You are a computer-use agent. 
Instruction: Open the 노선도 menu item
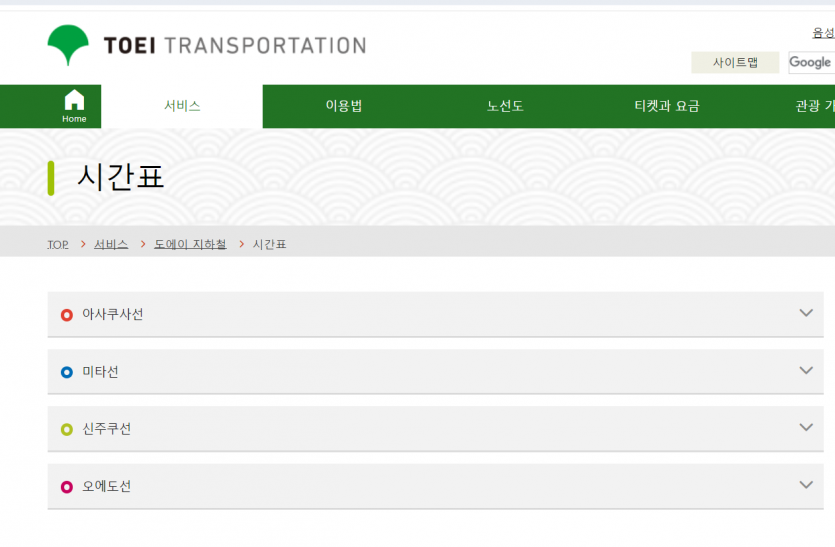(x=505, y=106)
